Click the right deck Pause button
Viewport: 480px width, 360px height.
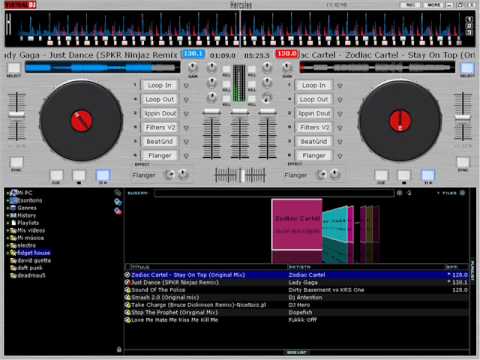tap(404, 175)
